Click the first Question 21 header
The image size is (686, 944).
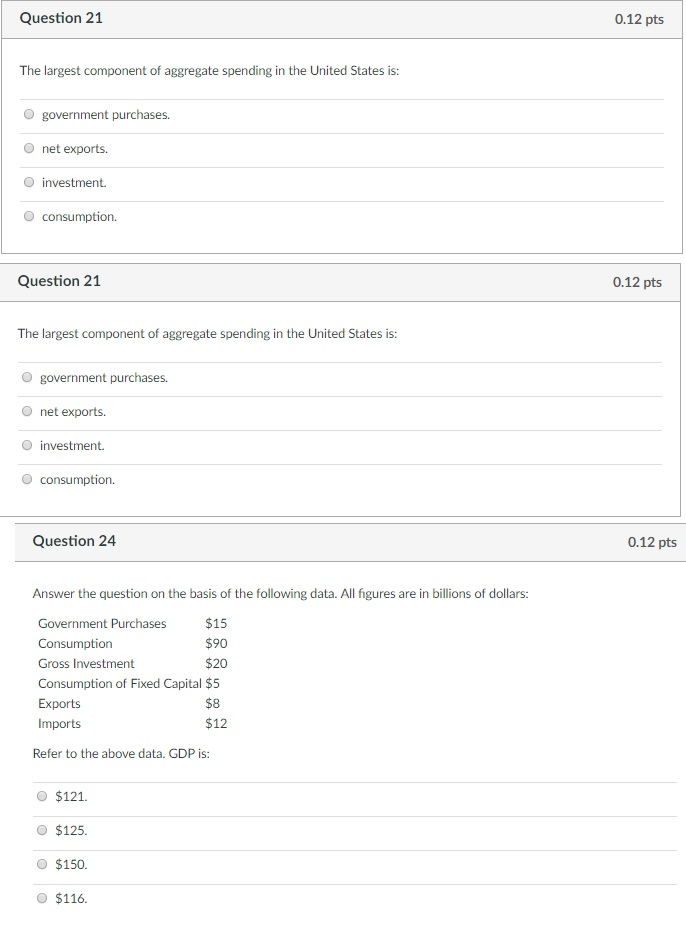59,17
